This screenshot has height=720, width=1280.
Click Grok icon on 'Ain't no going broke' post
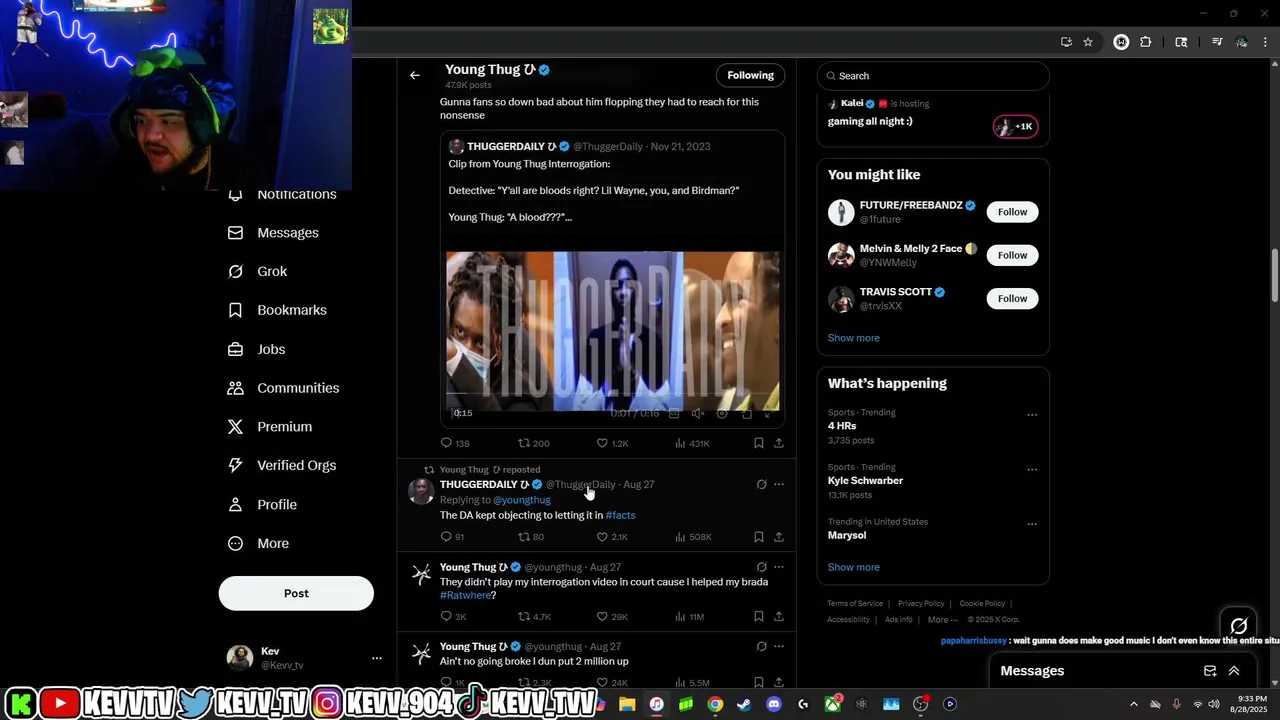click(x=761, y=647)
